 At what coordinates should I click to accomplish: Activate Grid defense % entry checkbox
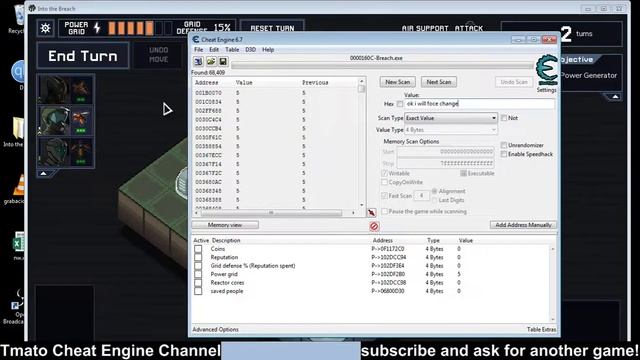click(x=198, y=266)
